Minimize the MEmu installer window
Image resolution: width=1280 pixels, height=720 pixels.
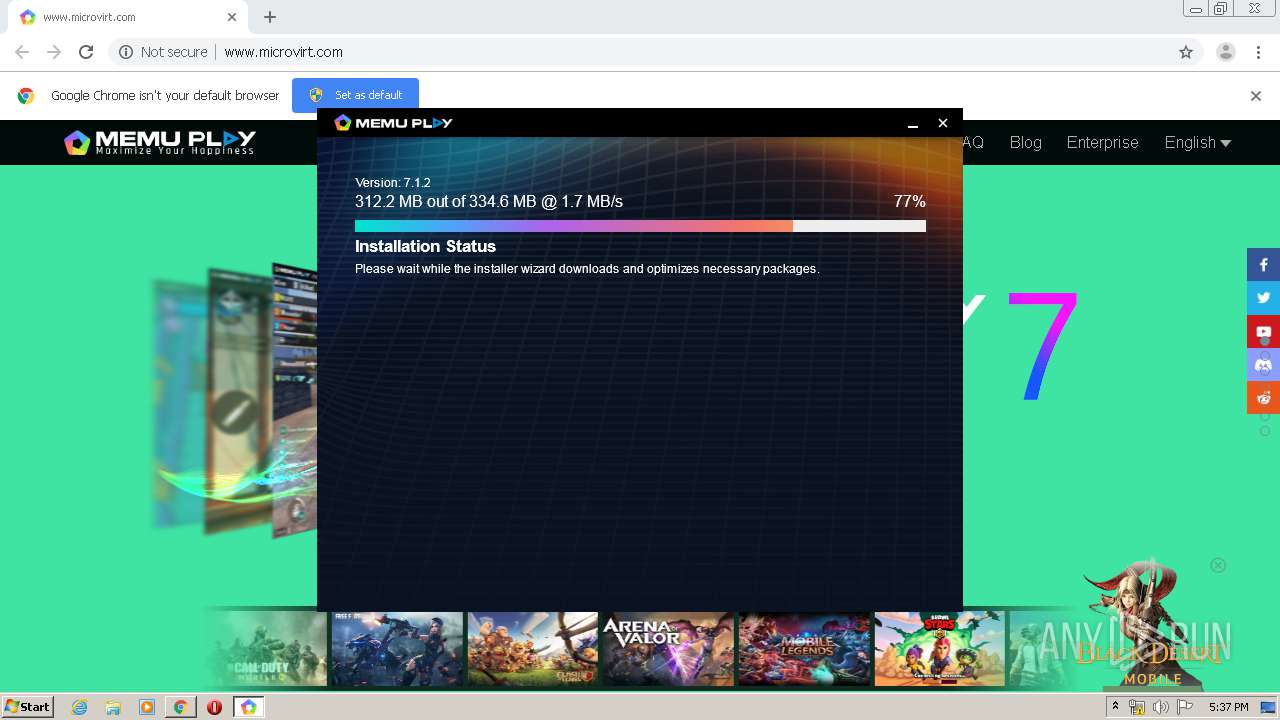(912, 123)
